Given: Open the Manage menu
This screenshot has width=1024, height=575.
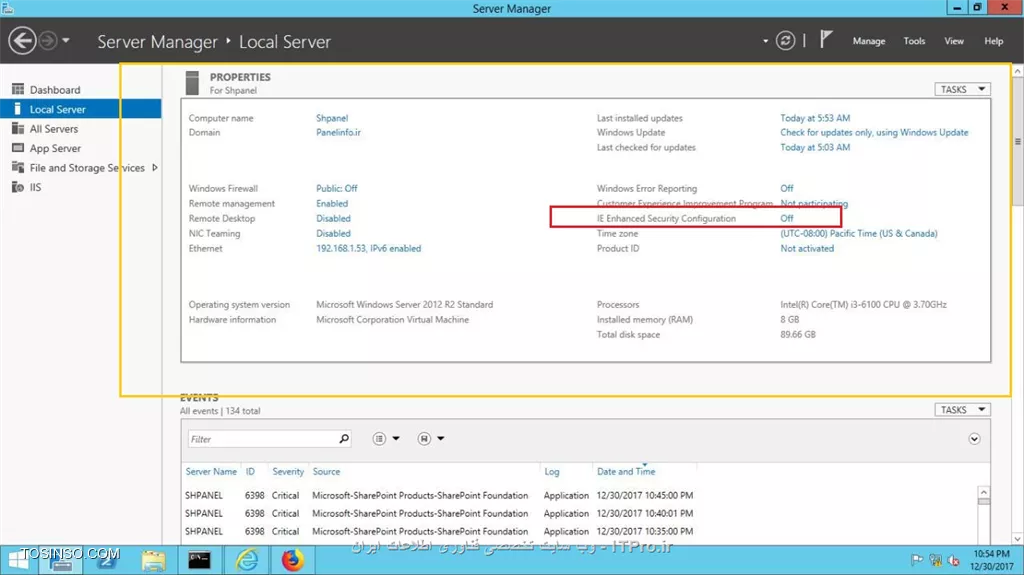Looking at the screenshot, I should click(869, 41).
